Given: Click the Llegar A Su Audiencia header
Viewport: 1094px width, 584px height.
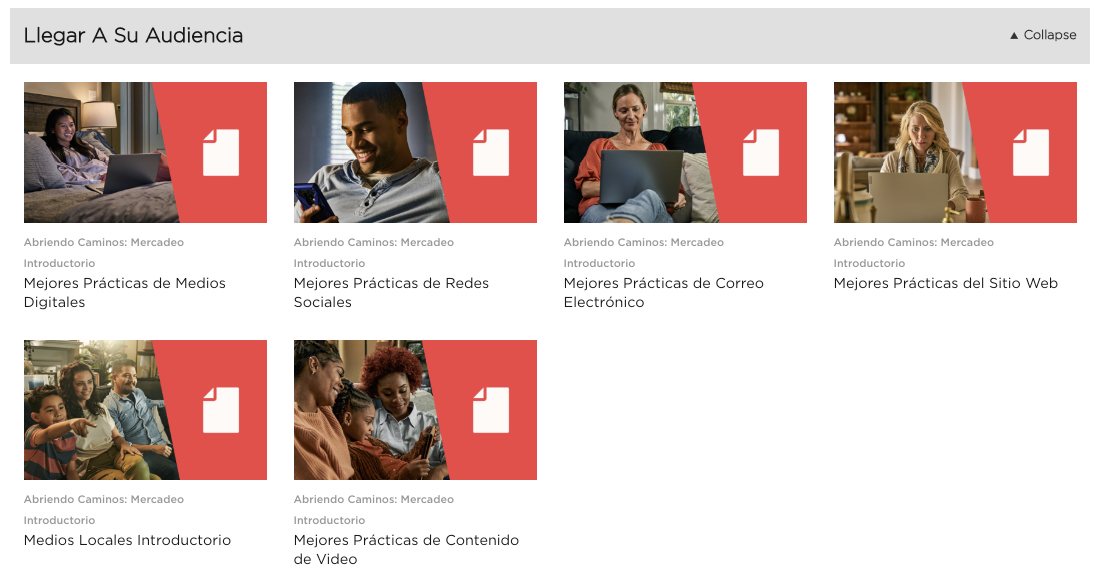Looking at the screenshot, I should click(x=134, y=35).
